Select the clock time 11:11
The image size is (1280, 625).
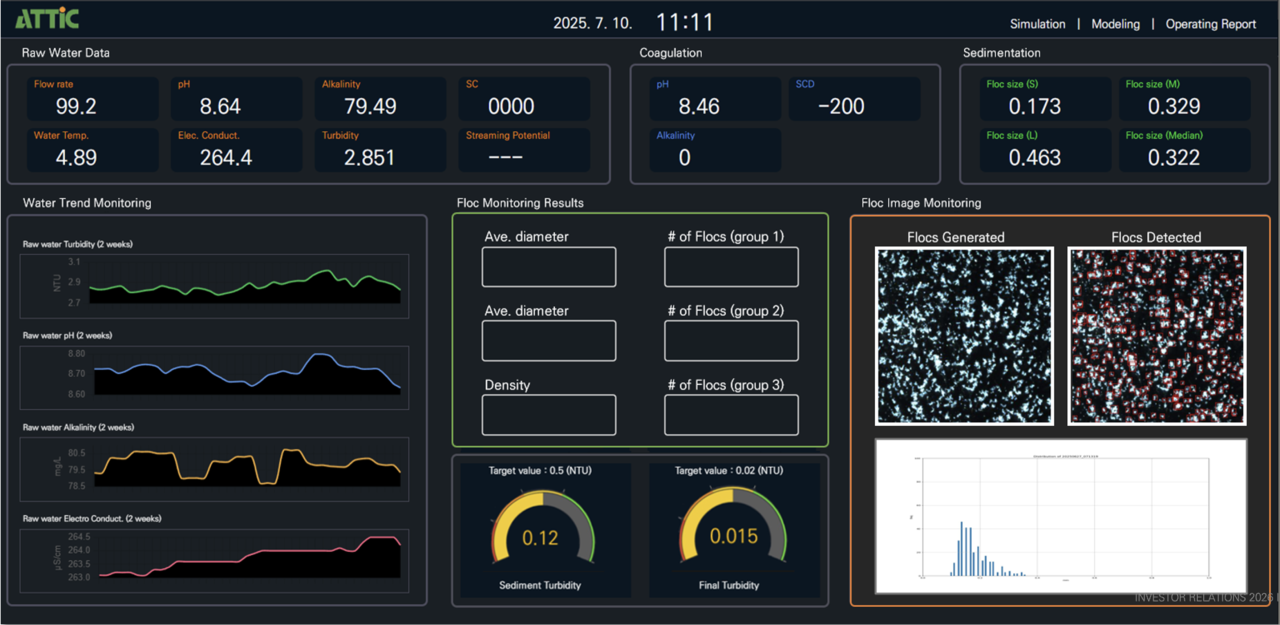685,22
